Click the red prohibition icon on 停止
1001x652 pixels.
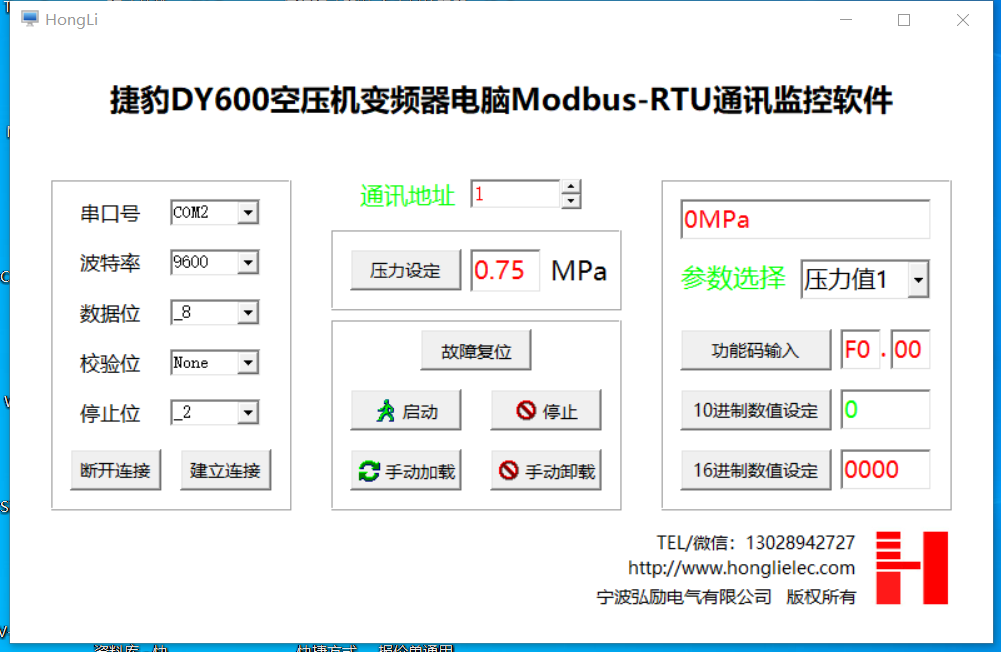(525, 410)
